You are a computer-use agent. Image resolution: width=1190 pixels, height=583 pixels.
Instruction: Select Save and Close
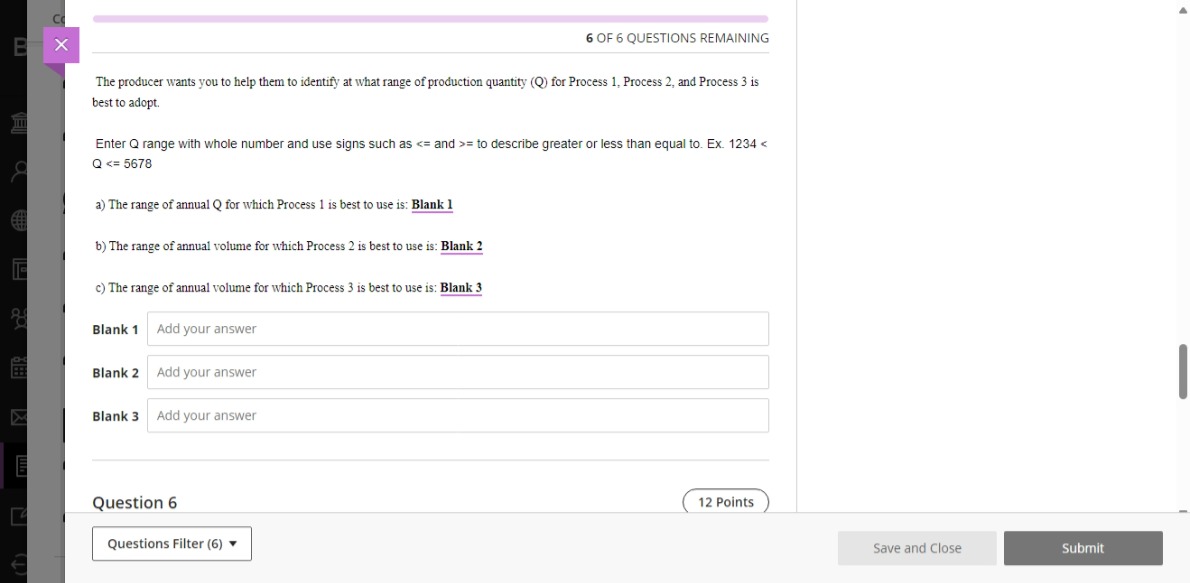tap(916, 548)
